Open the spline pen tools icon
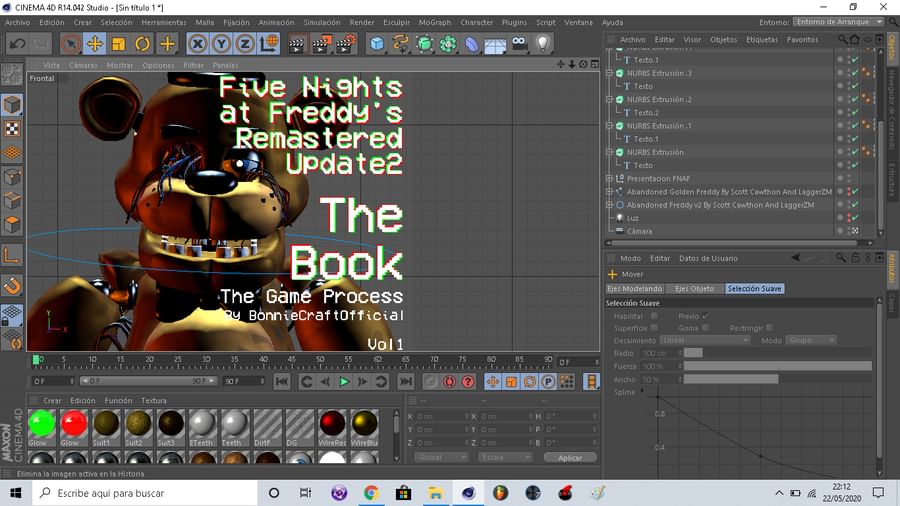The image size is (900, 506). pos(401,44)
